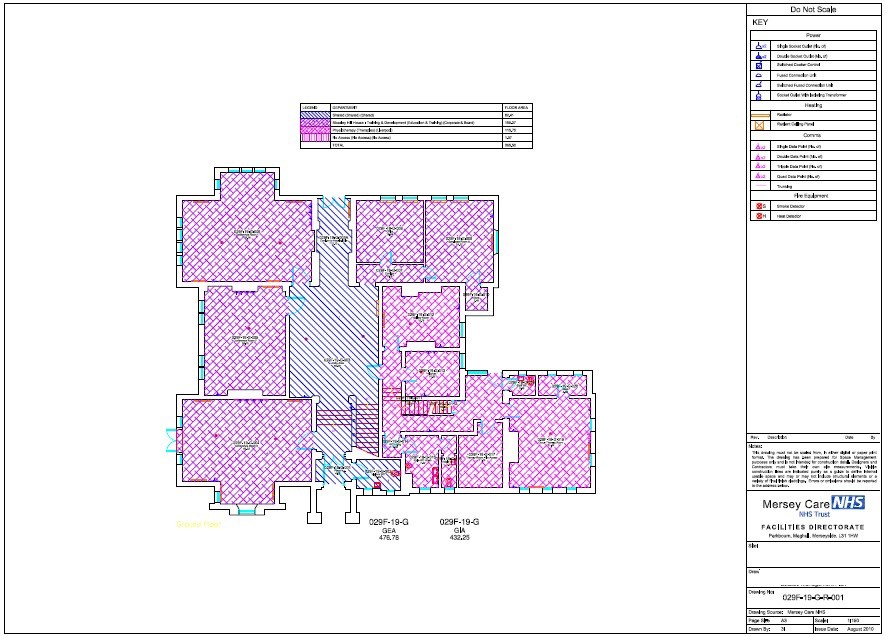Click the Power section header in key
The height and width of the screenshot is (636, 886).
813,33
